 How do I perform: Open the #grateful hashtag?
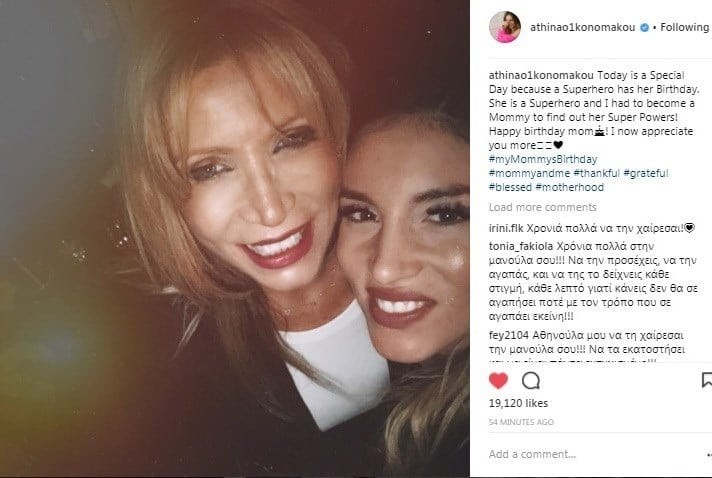tap(646, 173)
